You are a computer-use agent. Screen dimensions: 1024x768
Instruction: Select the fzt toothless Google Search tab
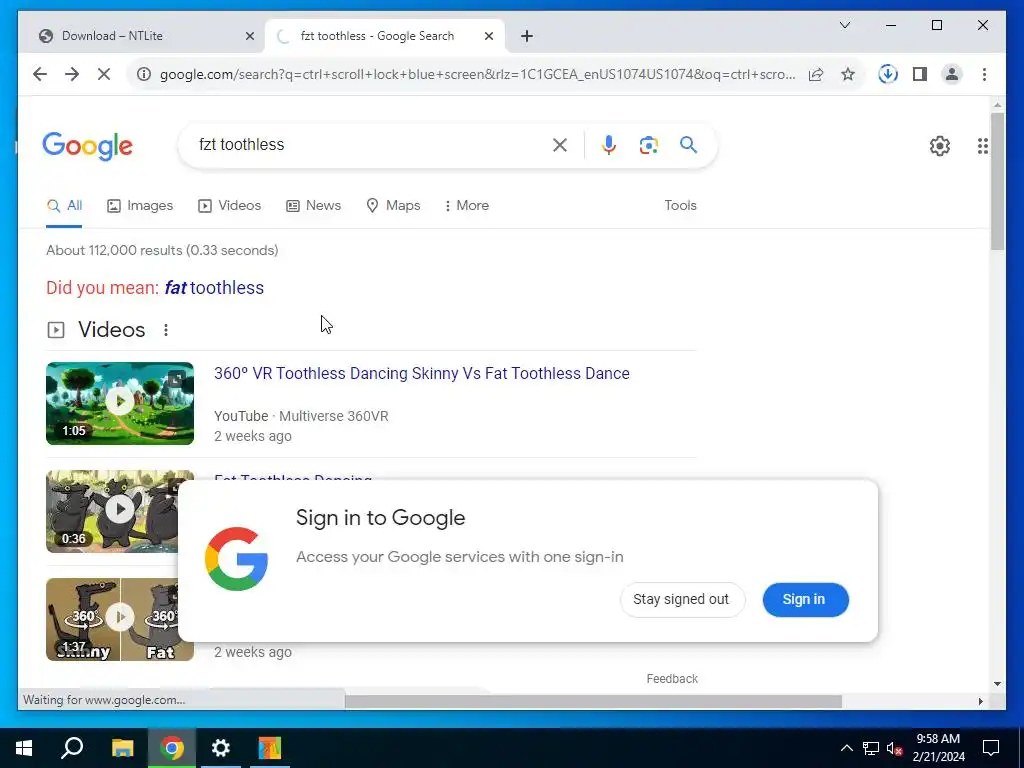(385, 36)
